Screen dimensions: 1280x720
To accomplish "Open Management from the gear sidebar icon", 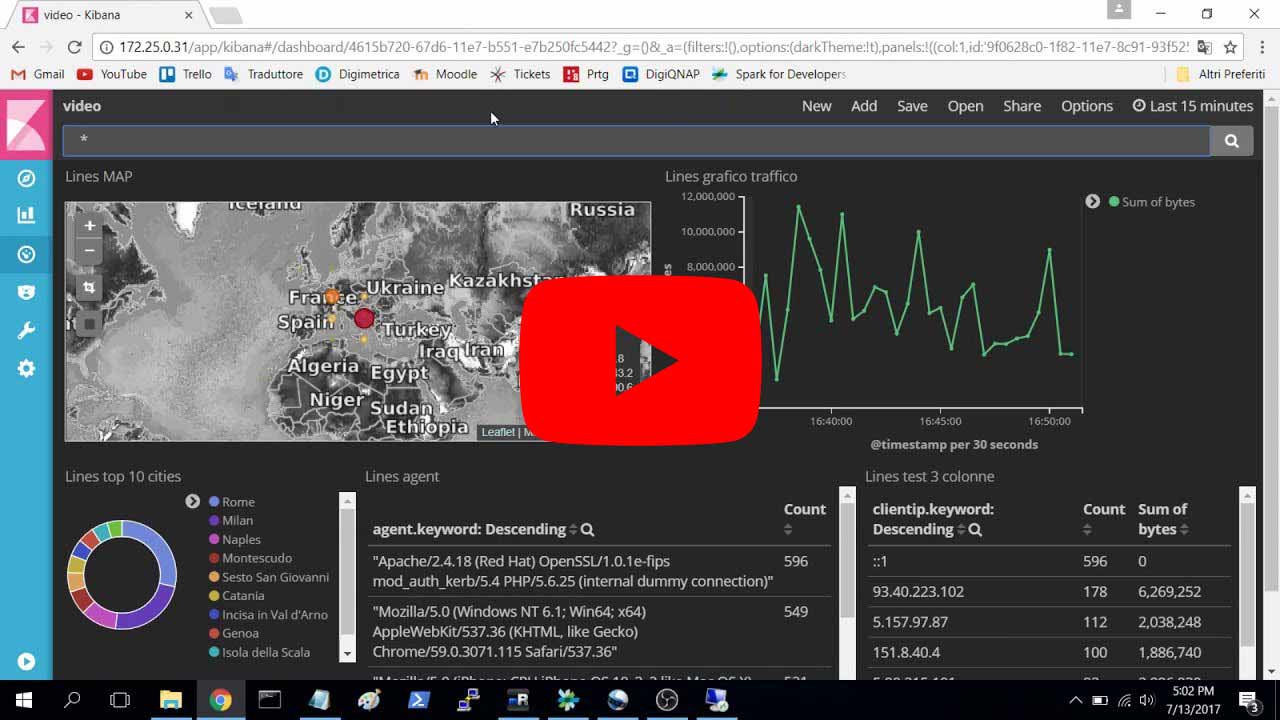I will [26, 369].
